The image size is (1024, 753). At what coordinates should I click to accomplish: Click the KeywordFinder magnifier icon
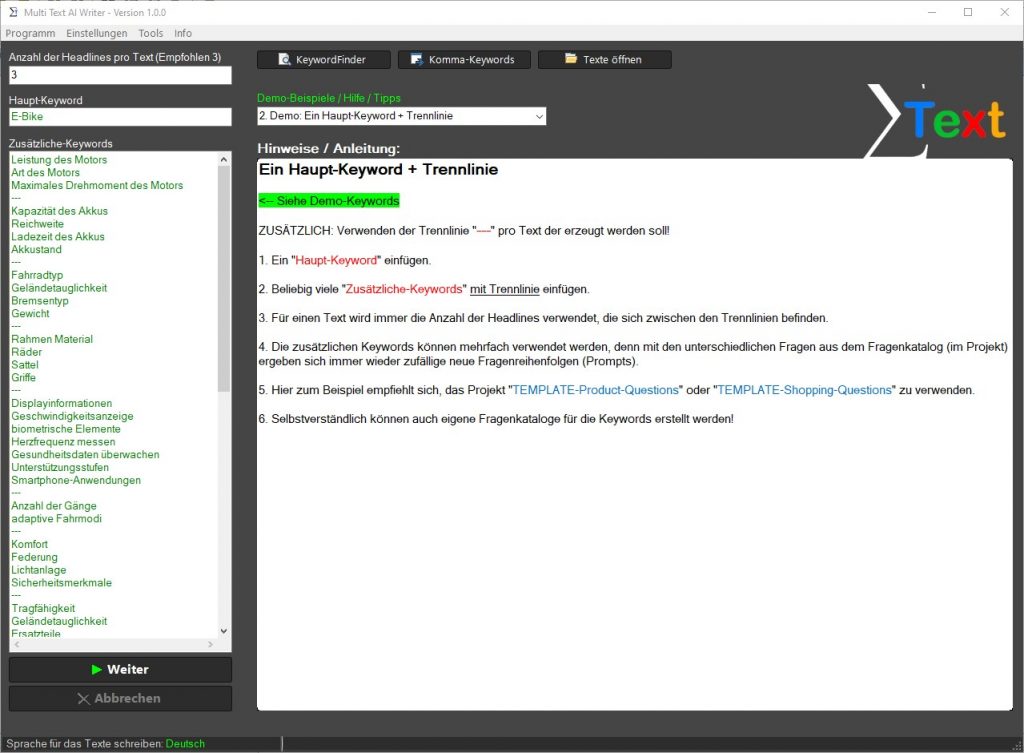[284, 60]
